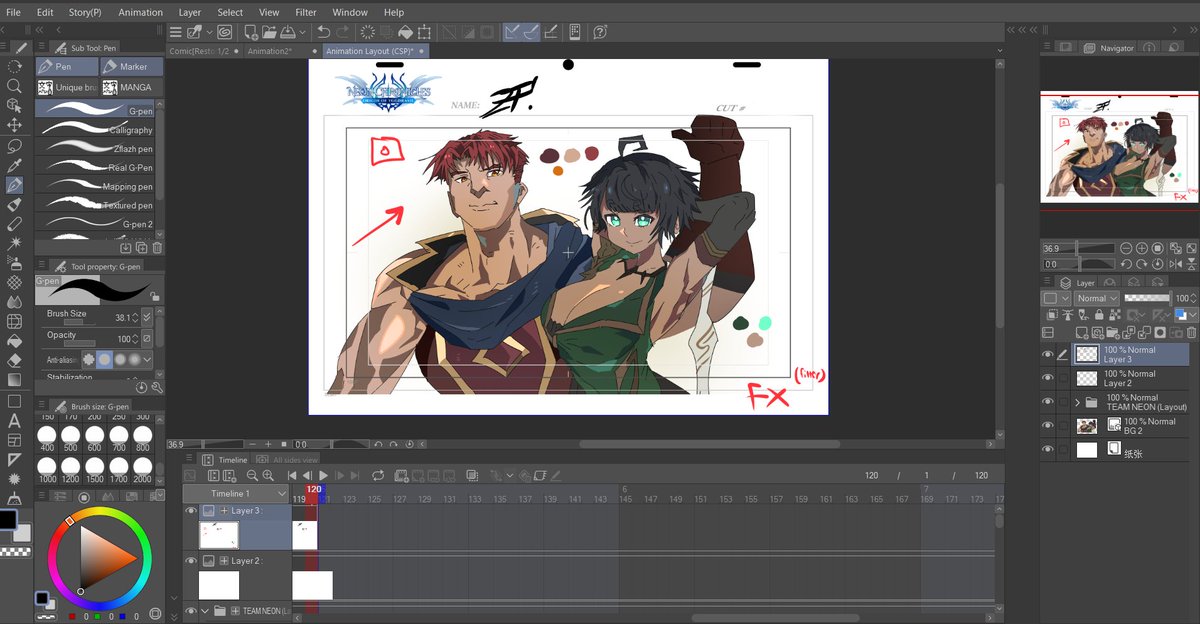Click the Undo arrow in command bar
The height and width of the screenshot is (624, 1200).
[x=324, y=32]
